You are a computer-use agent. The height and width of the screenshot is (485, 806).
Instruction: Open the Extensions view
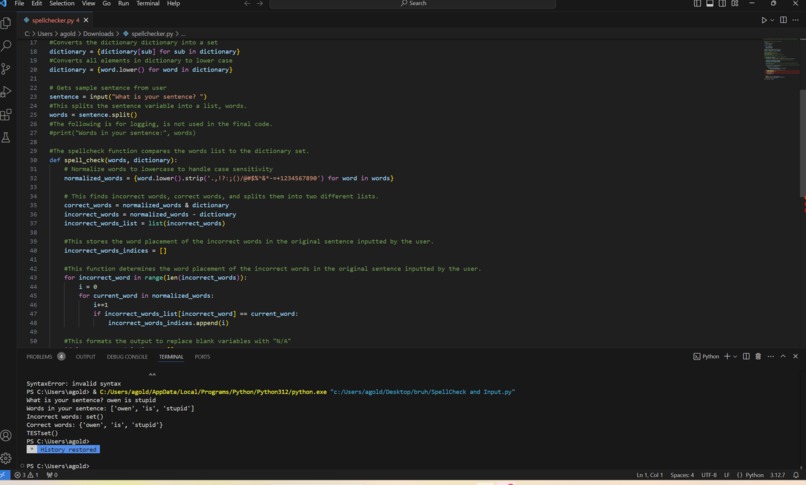pyautogui.click(x=6, y=115)
